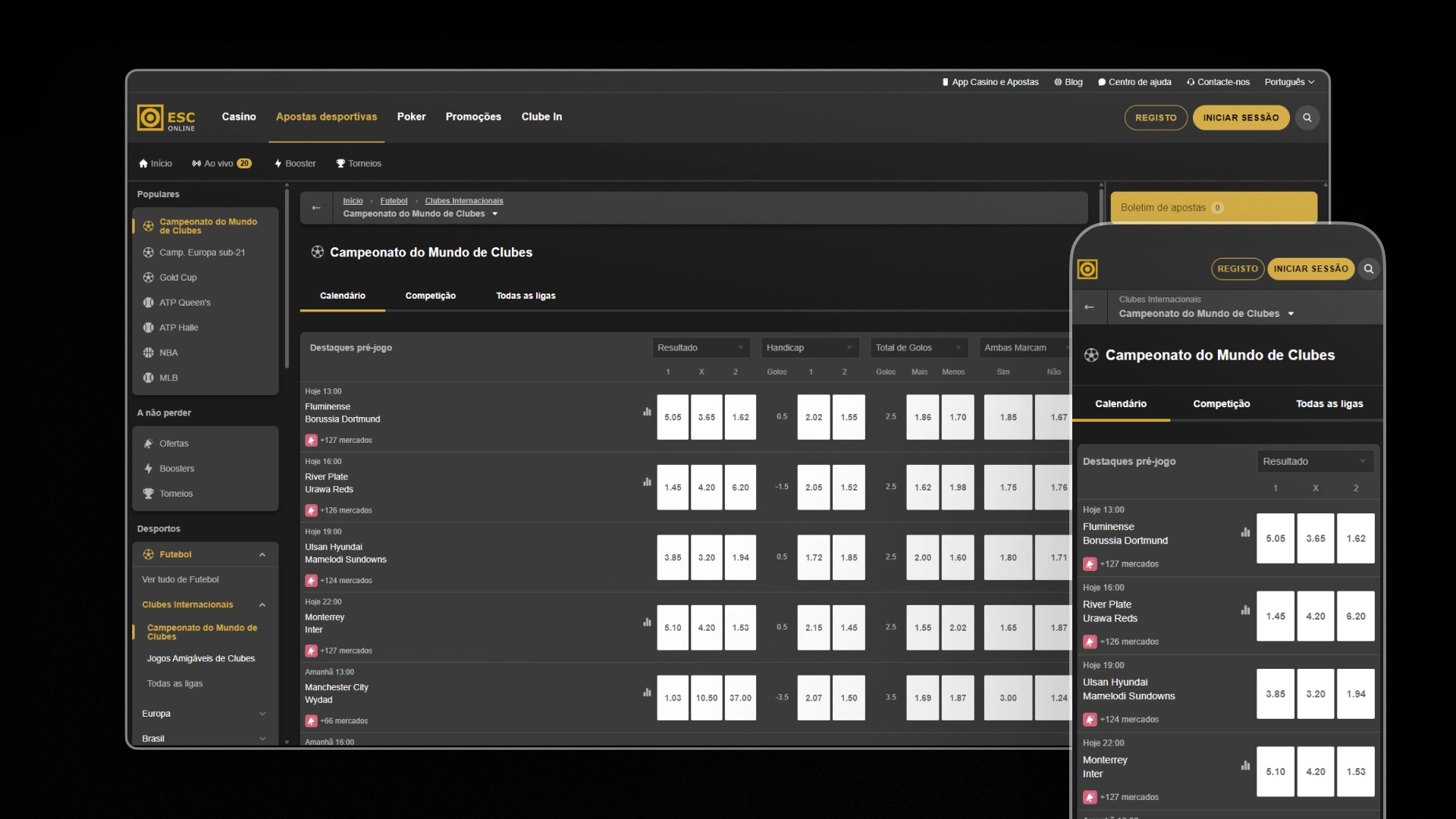Open Ao vivo with 20 live events
The height and width of the screenshot is (819, 1456).
pyautogui.click(x=221, y=164)
